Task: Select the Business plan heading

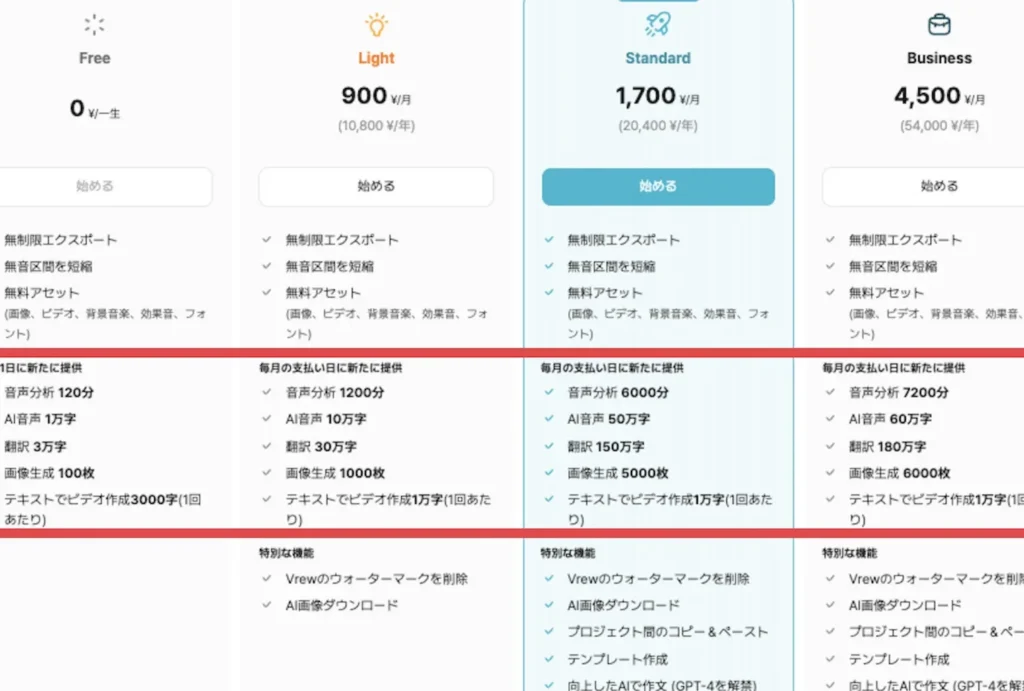Action: pyautogui.click(x=939, y=58)
